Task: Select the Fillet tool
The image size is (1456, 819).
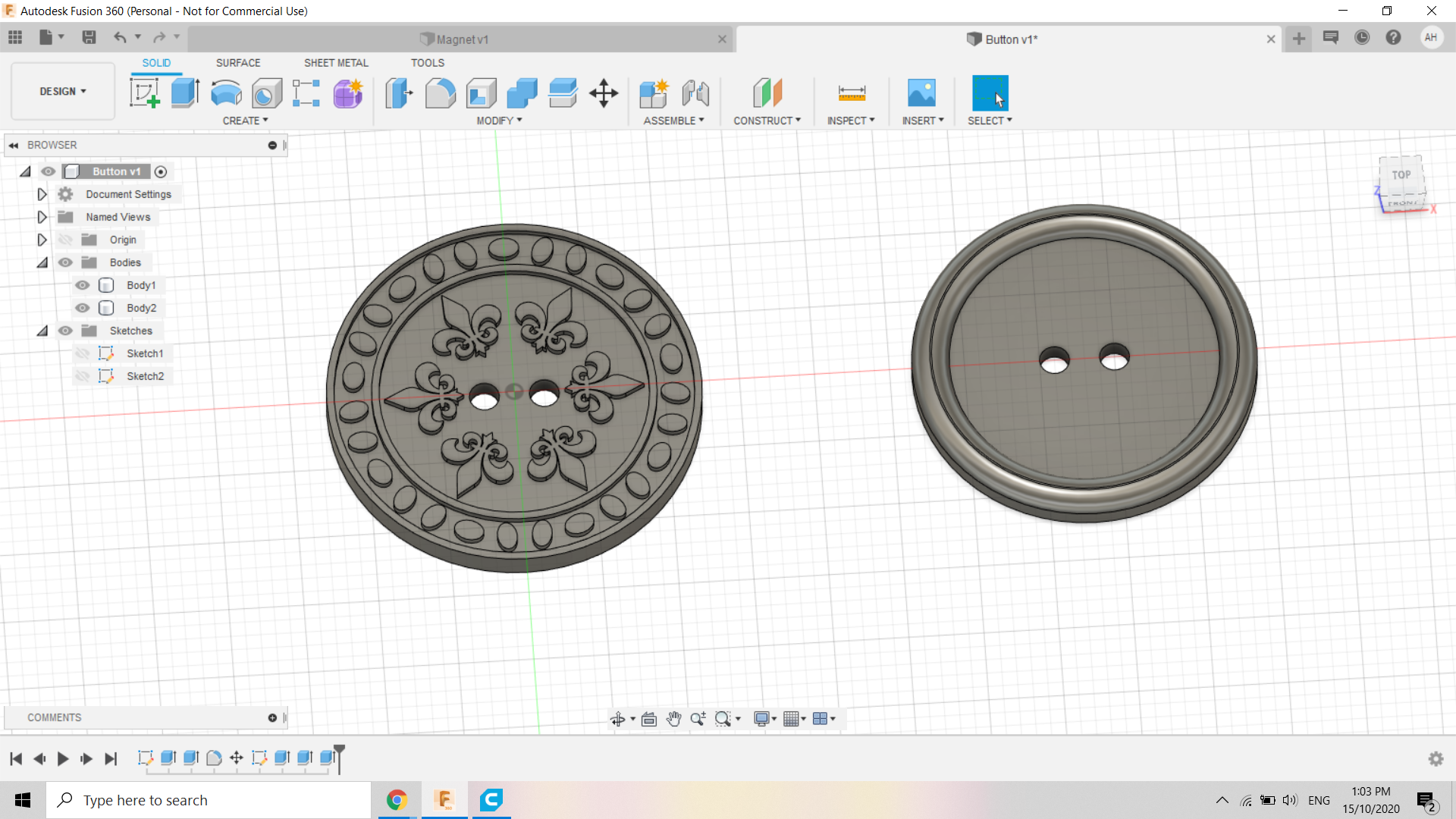Action: click(x=440, y=92)
